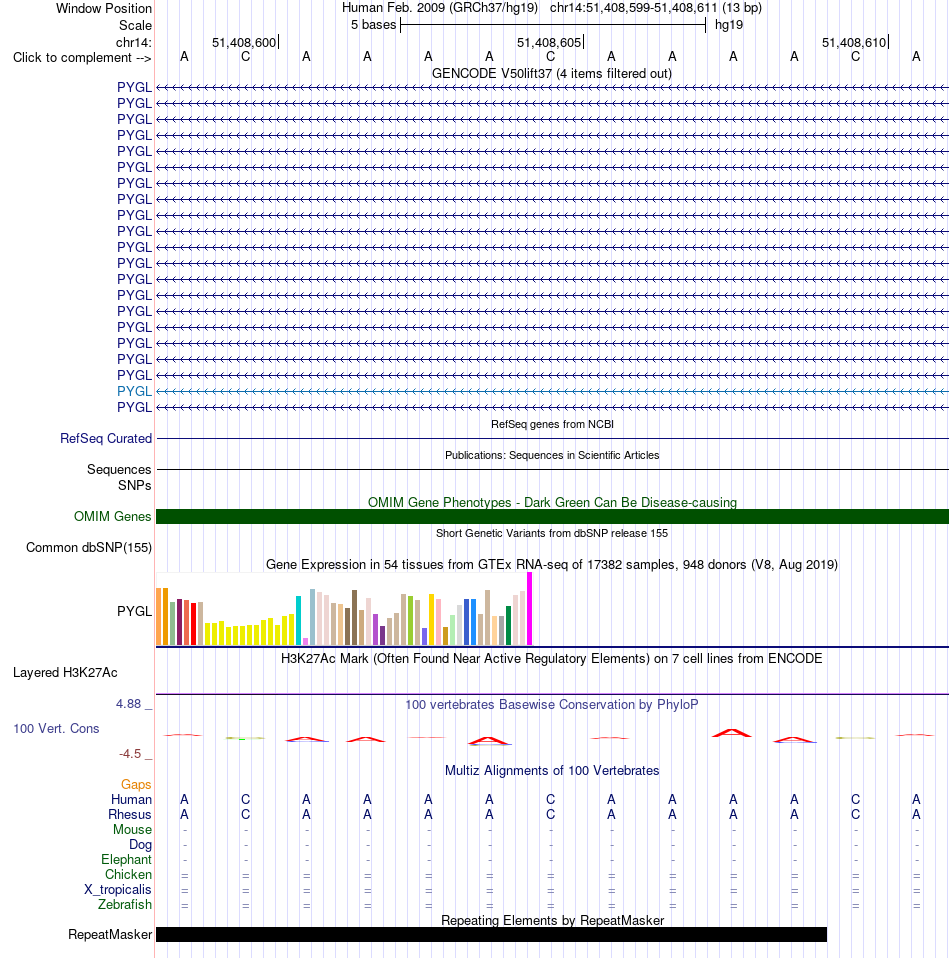Open 'Short Genetic Variants from dbSNP release 155'
This screenshot has width=950, height=958.
[552, 533]
